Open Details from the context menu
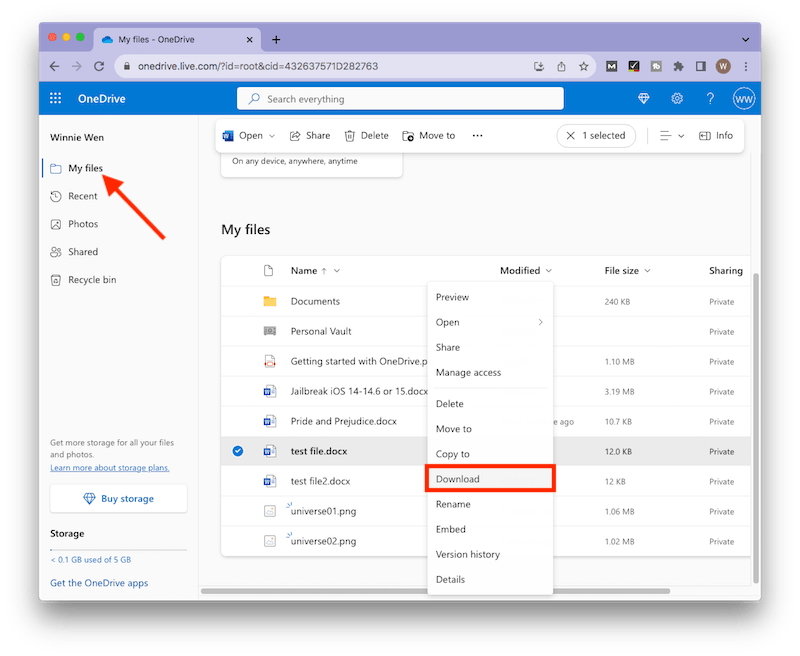Viewport: 800px width, 656px height. pos(490,579)
